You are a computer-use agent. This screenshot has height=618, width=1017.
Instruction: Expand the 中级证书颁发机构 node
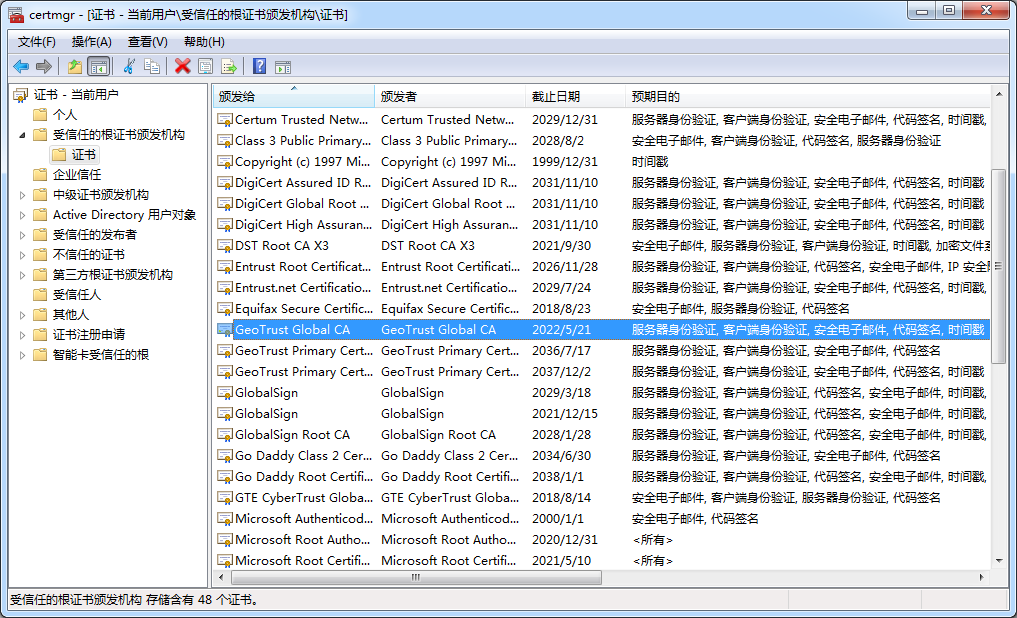tap(23, 195)
